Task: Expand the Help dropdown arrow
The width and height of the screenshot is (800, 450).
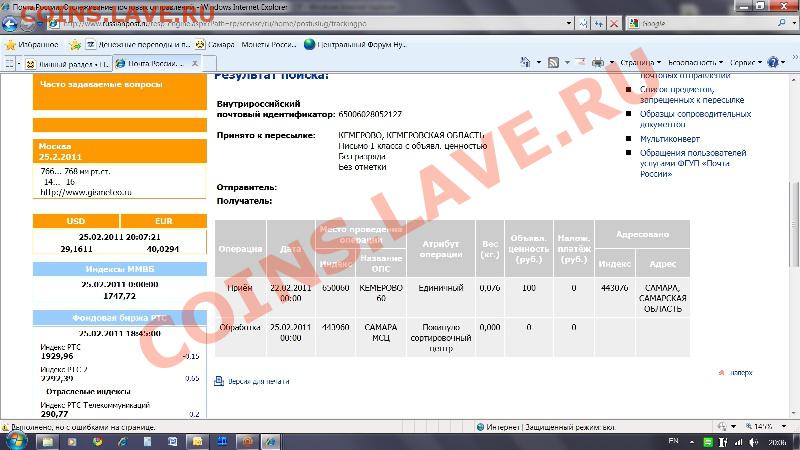Action: pyautogui.click(x=783, y=62)
